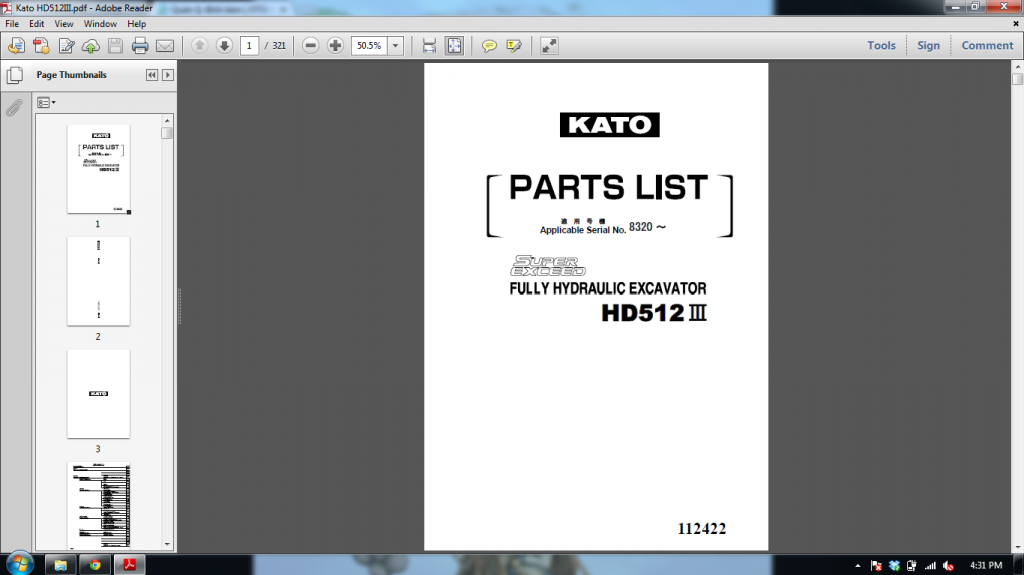Viewport: 1024px width, 575px height.
Task: Open the Comment pane
Action: click(987, 45)
